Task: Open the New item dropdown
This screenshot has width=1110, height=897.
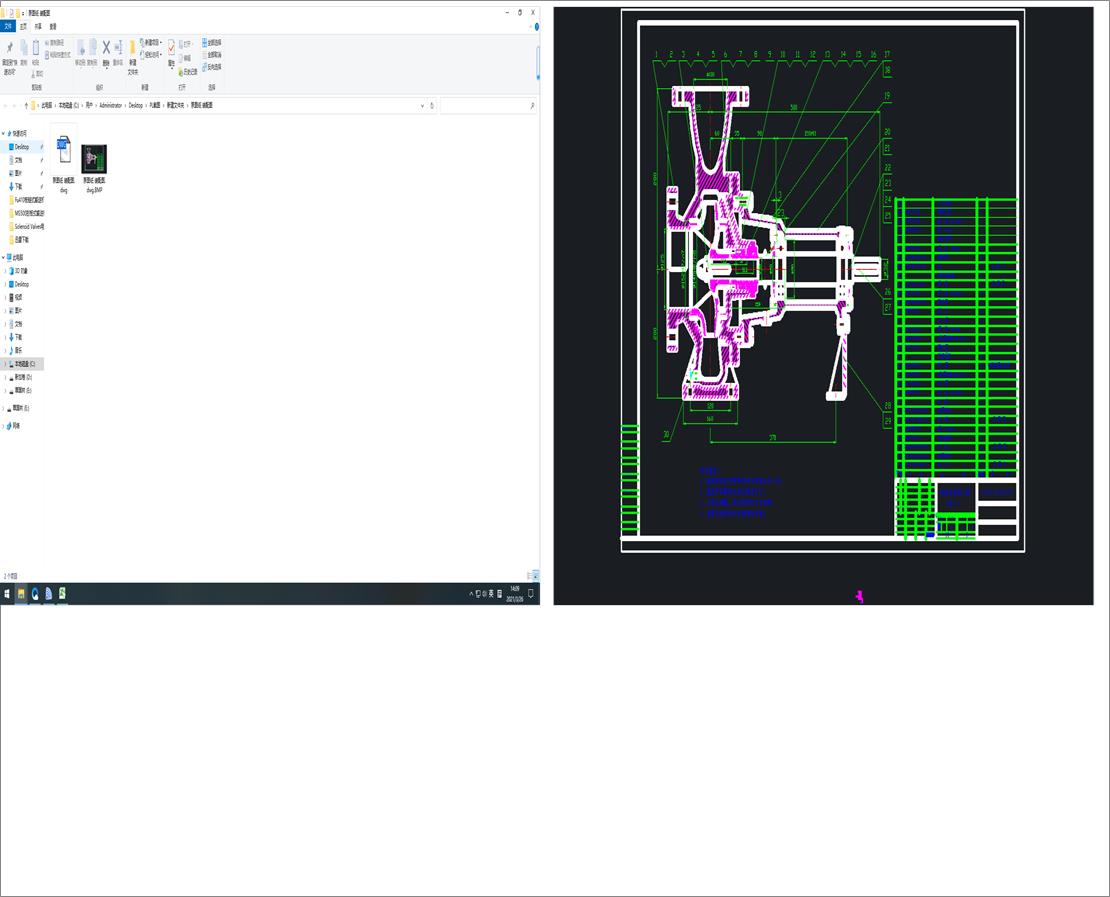Action: coord(151,42)
